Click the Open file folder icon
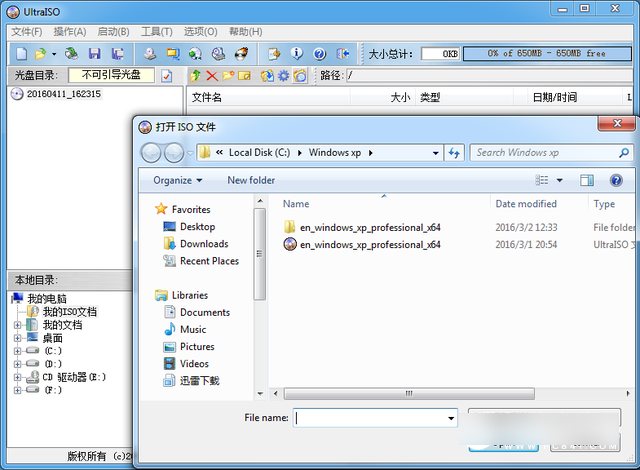 [x=40, y=53]
